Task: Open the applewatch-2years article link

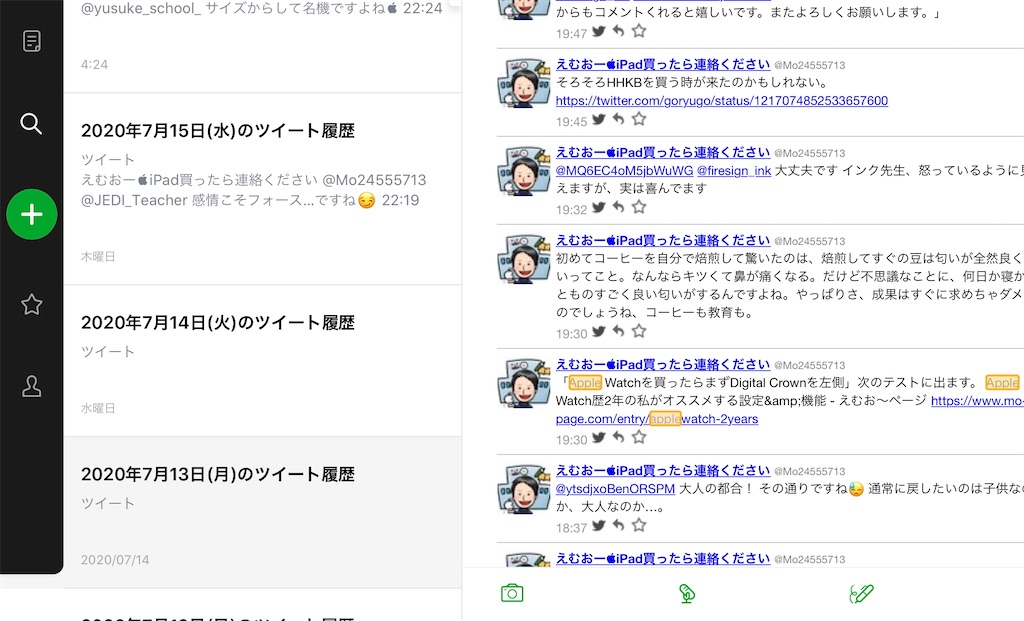Action: pos(655,418)
